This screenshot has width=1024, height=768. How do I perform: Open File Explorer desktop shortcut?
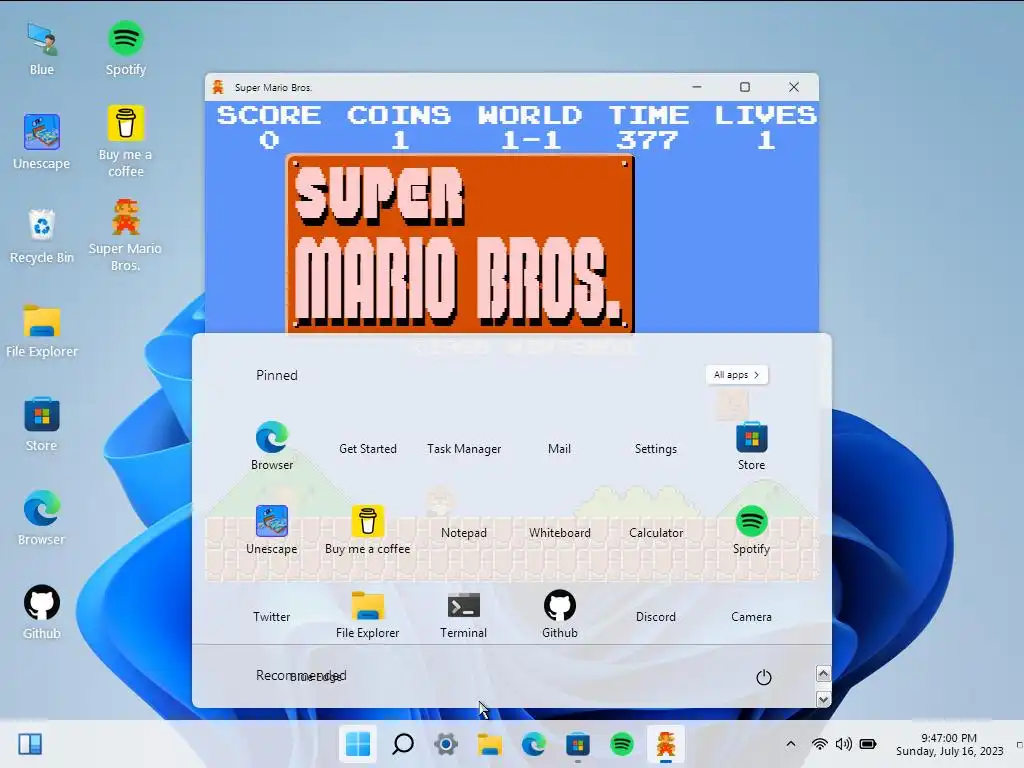coord(42,331)
